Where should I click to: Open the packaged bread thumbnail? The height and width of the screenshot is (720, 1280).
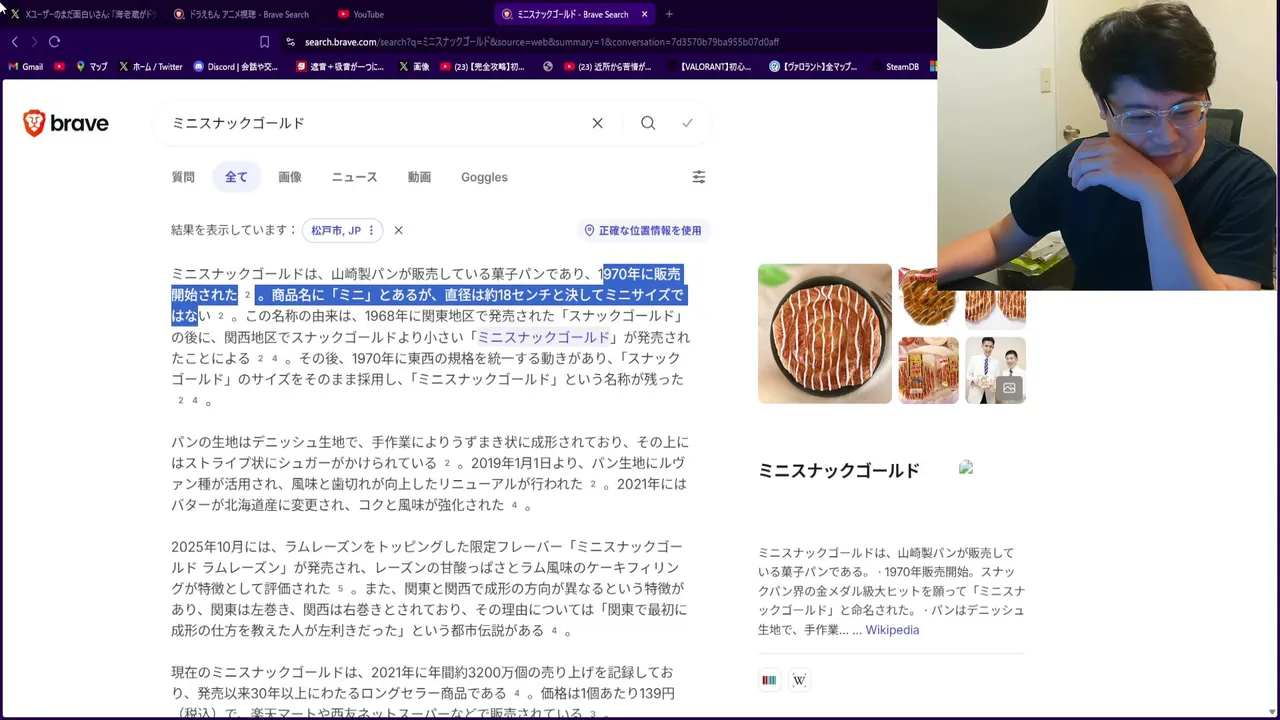[x=928, y=370]
